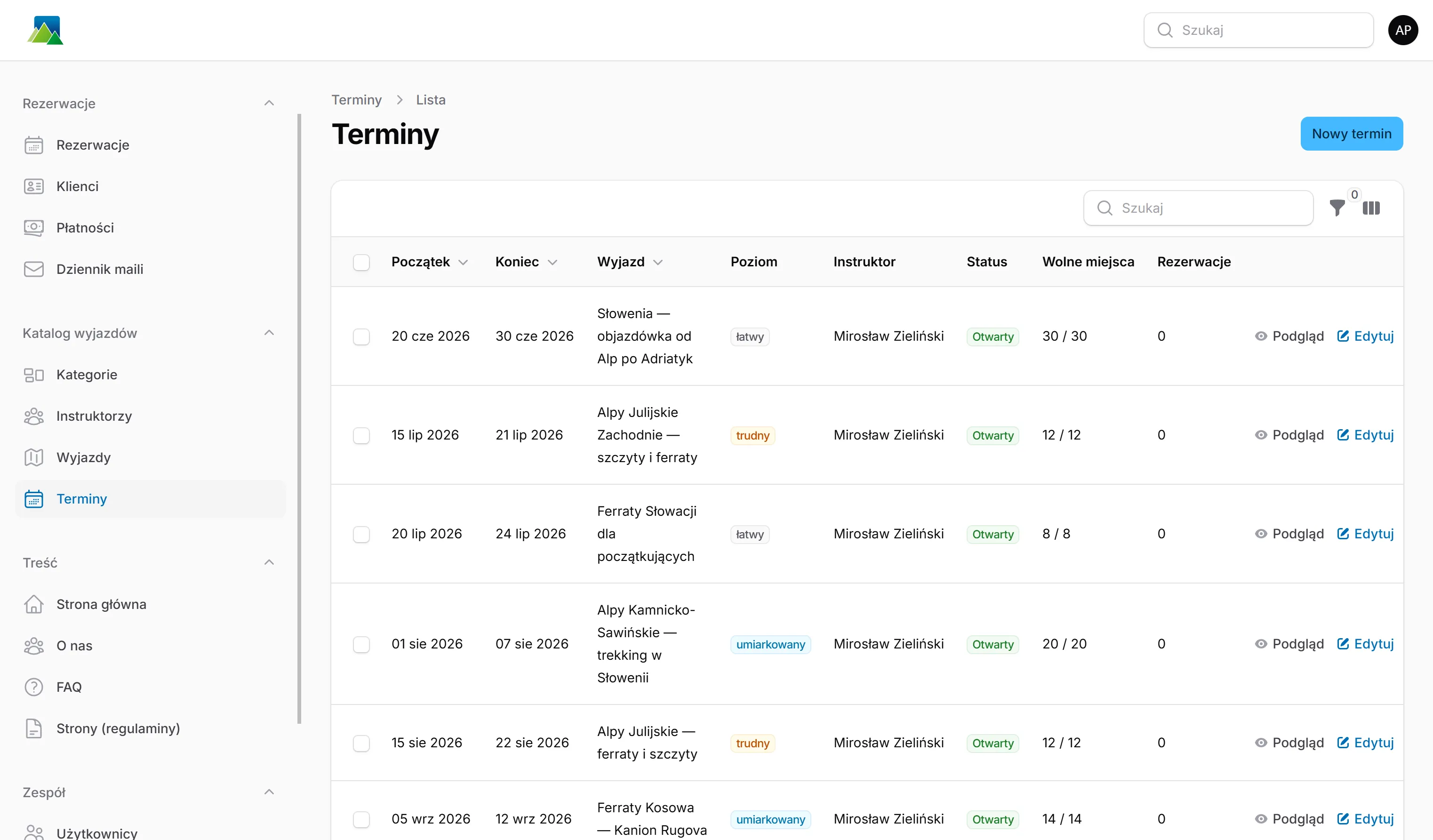Click the edit pencil icon for 15 lip 2026

click(x=1343, y=435)
